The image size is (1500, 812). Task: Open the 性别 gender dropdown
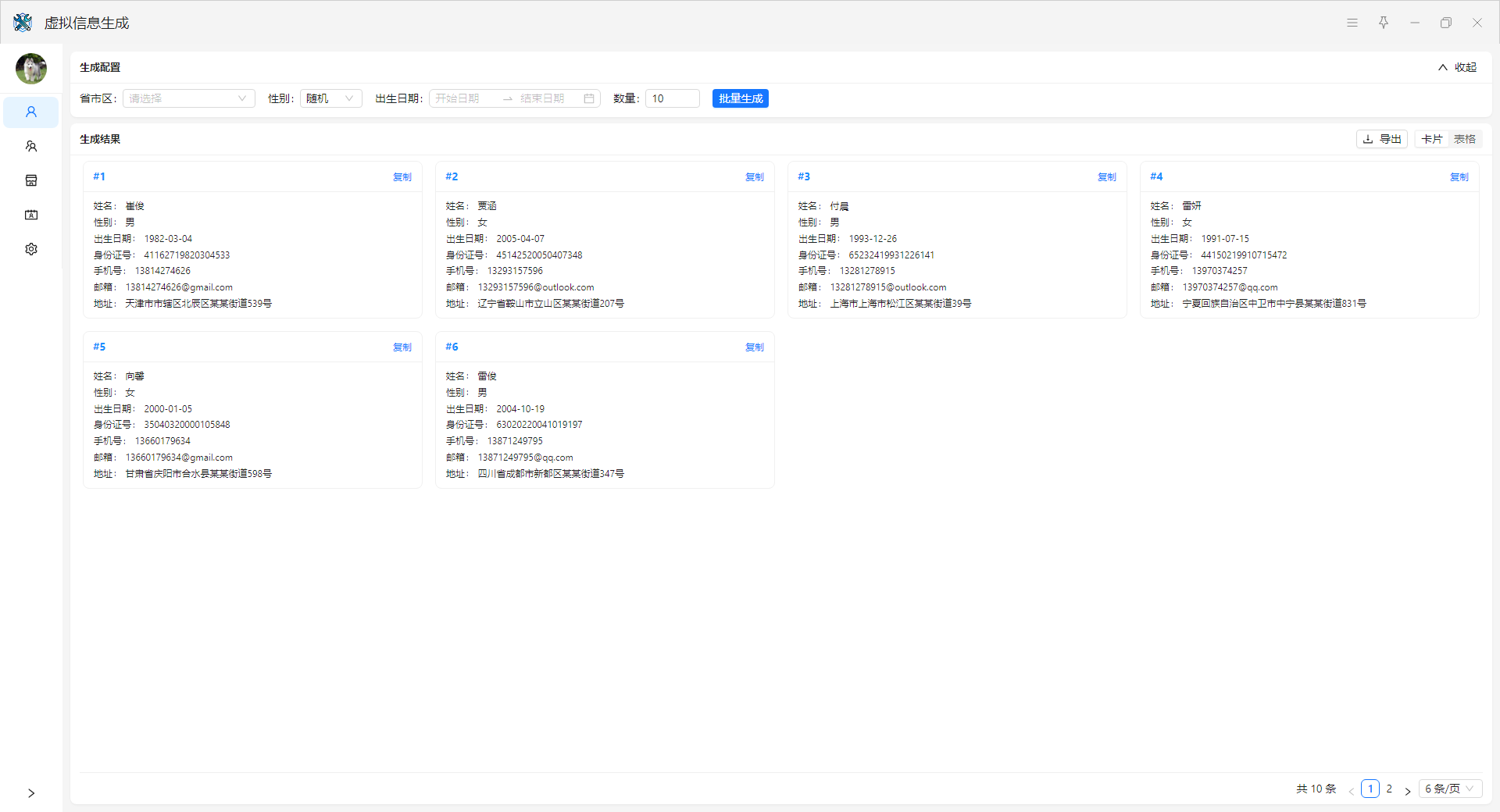point(330,98)
